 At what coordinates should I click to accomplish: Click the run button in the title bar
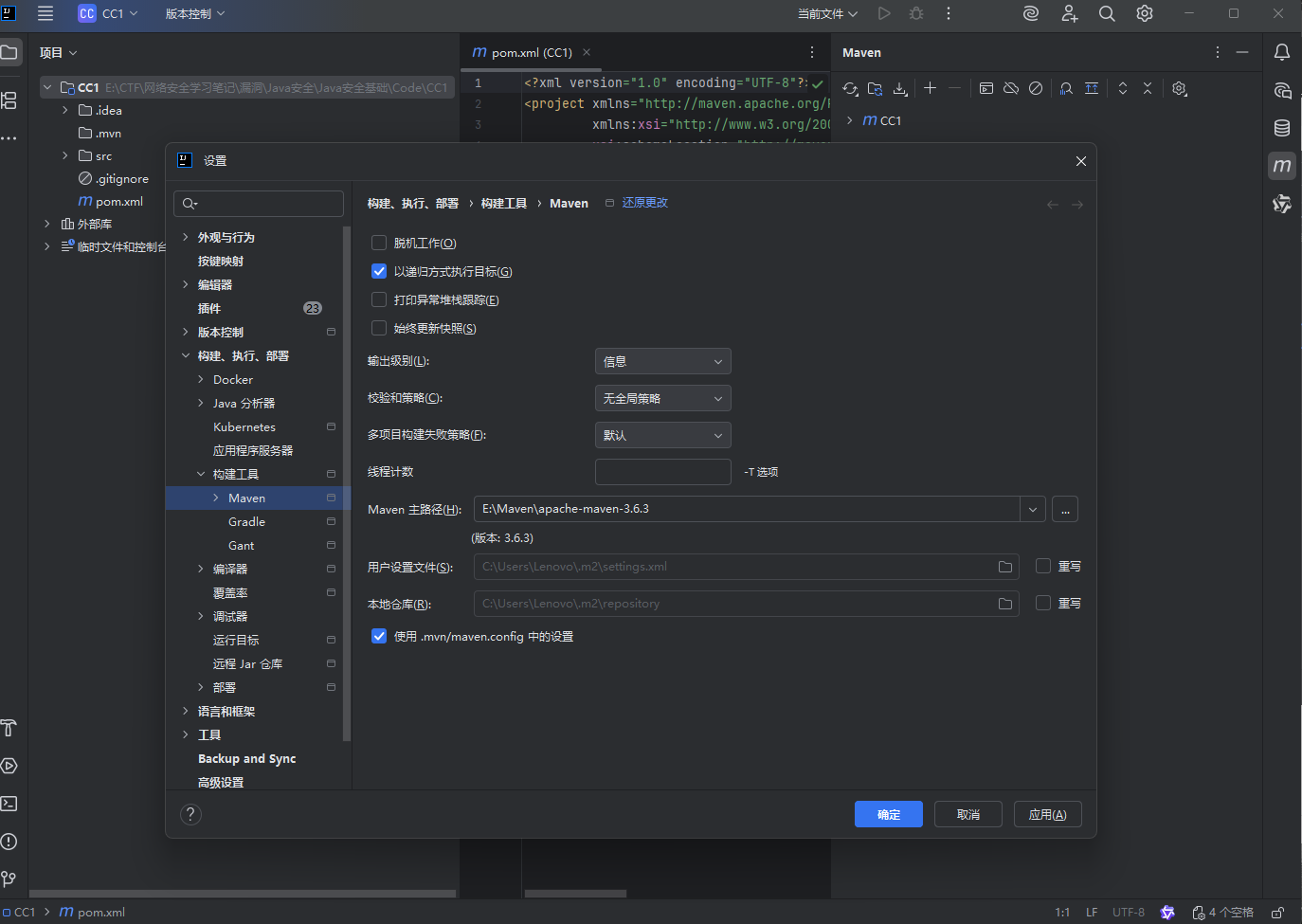pos(884,13)
